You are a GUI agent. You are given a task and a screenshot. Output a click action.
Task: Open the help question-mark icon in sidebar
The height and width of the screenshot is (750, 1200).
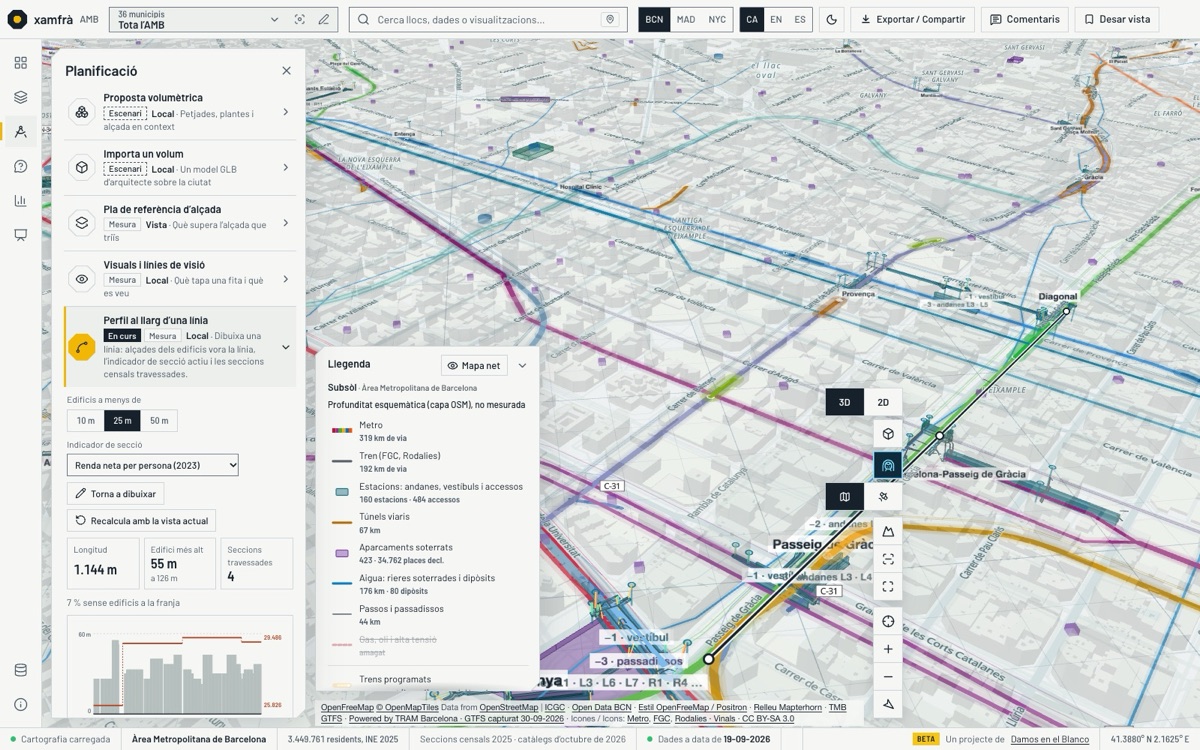20,166
